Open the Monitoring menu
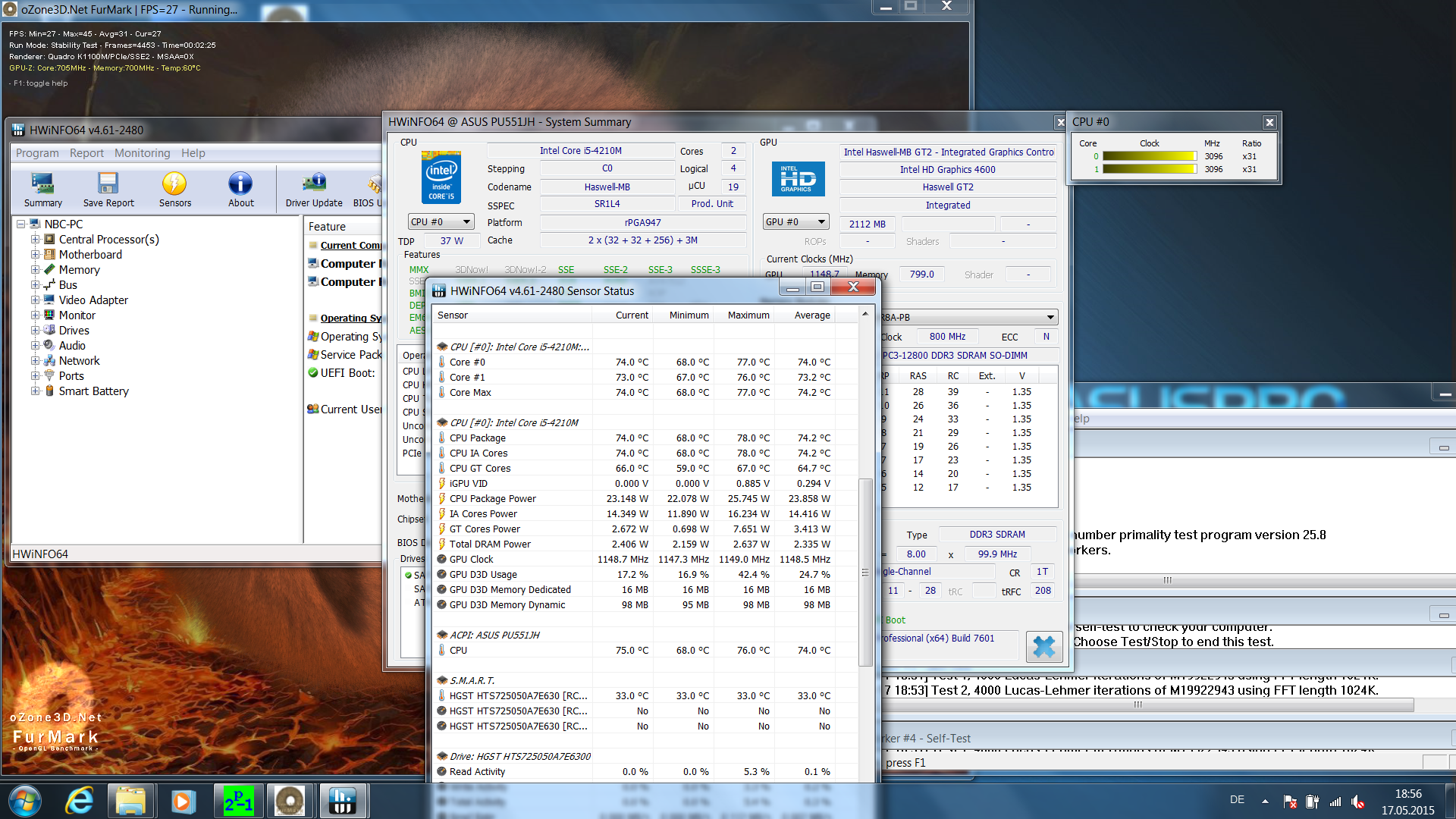Viewport: 1456px width, 819px height. (142, 153)
